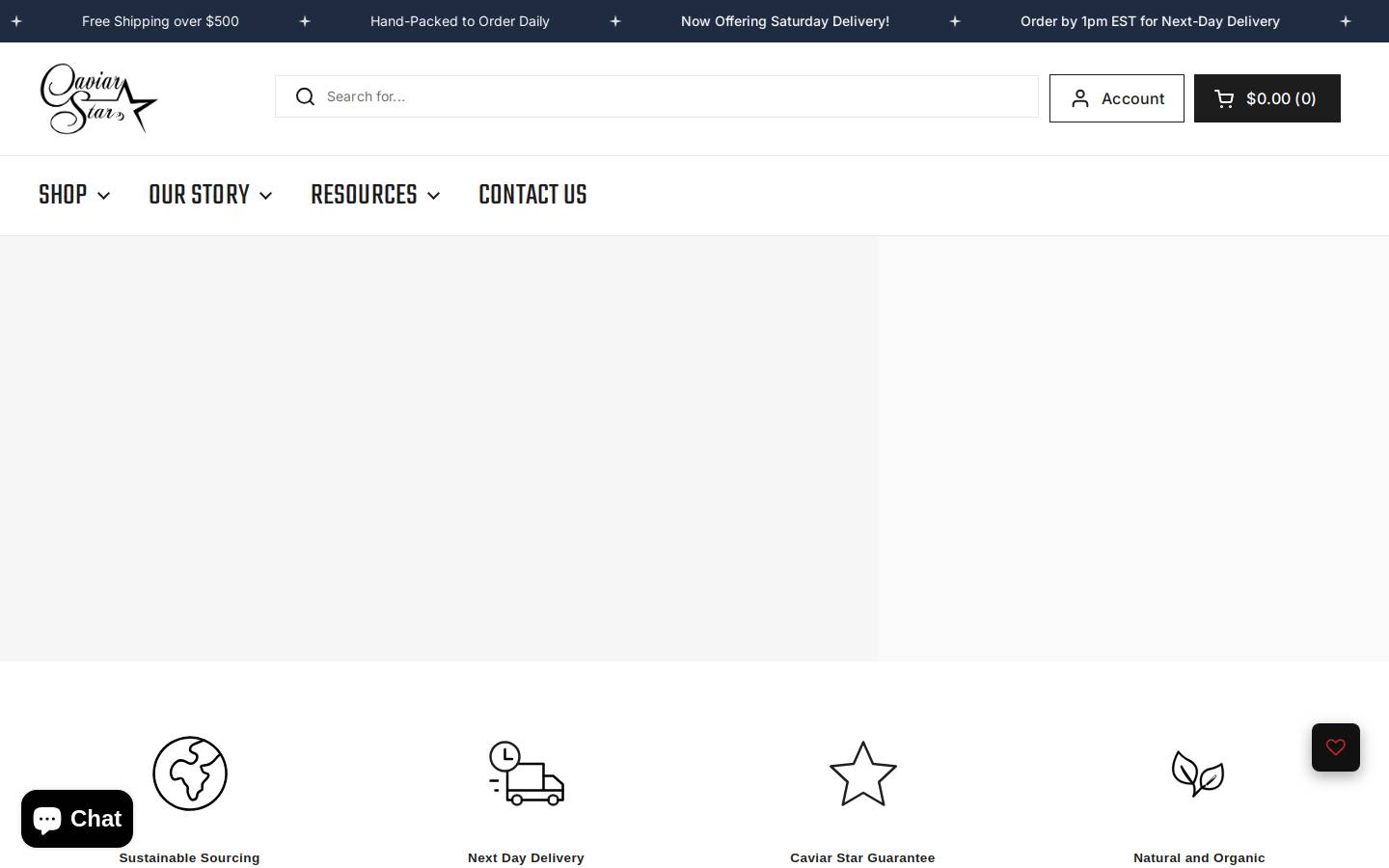Select the "Natural and Organic" label
Viewport: 1389px width, 868px height.
[x=1199, y=857]
